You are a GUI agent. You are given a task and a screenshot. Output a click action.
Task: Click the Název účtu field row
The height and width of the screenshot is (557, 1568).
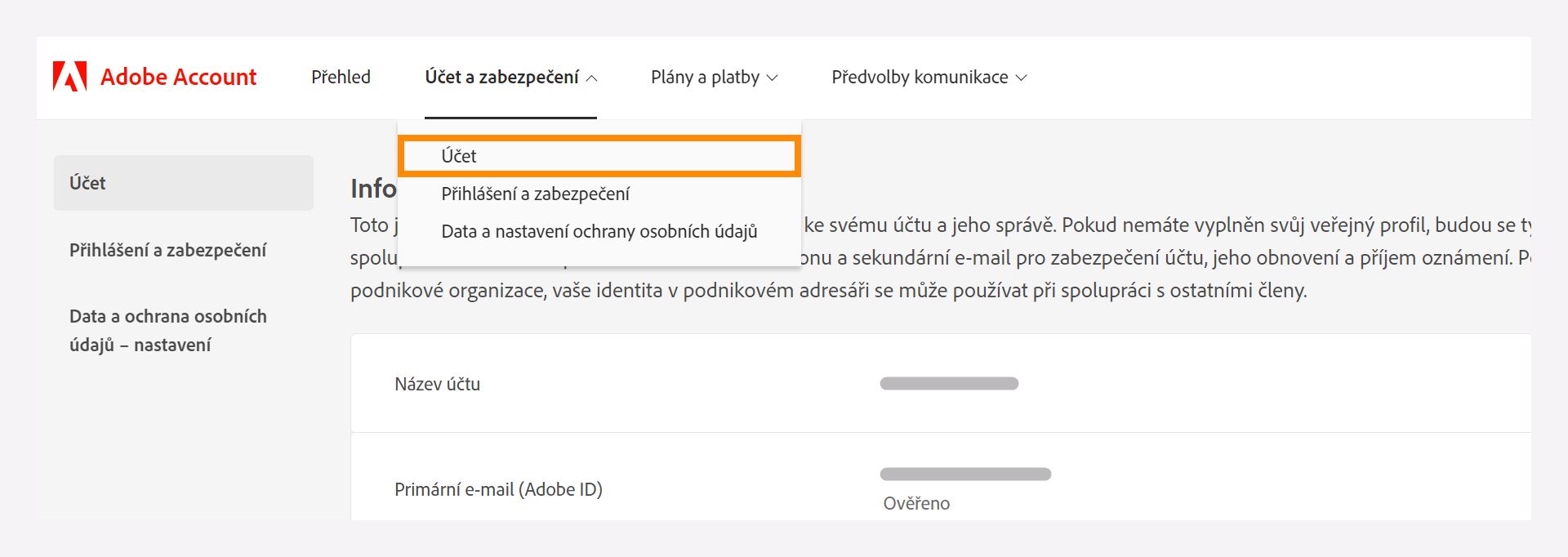pyautogui.click(x=438, y=384)
